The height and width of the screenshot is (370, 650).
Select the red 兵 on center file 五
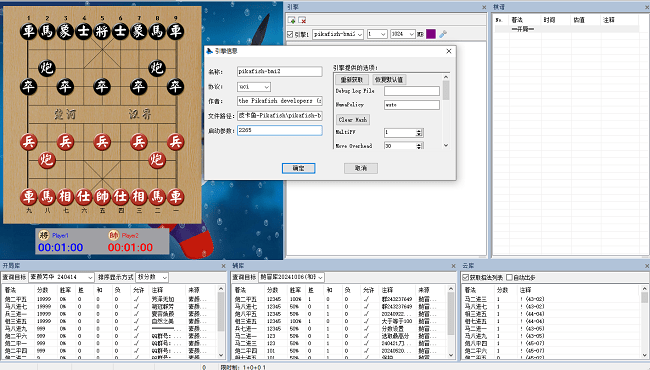(x=102, y=142)
